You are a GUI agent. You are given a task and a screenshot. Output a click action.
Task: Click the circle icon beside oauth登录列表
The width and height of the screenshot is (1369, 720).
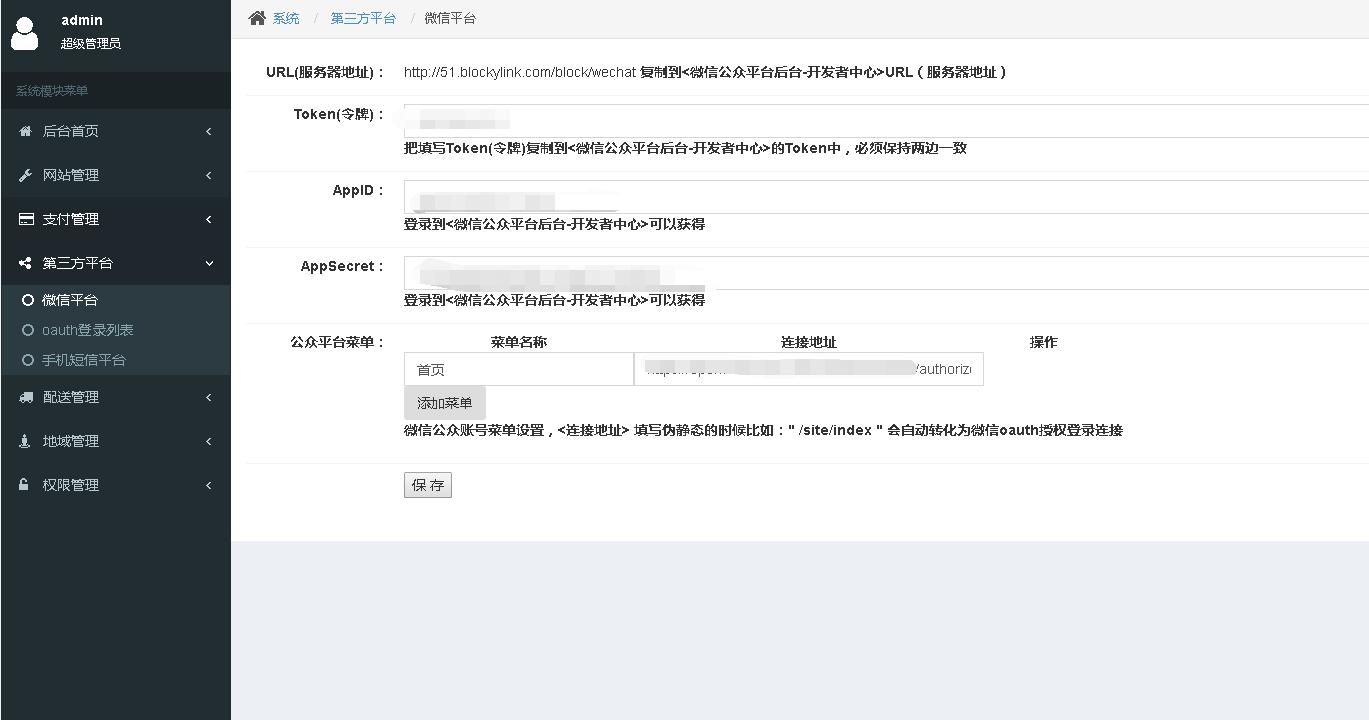click(28, 330)
